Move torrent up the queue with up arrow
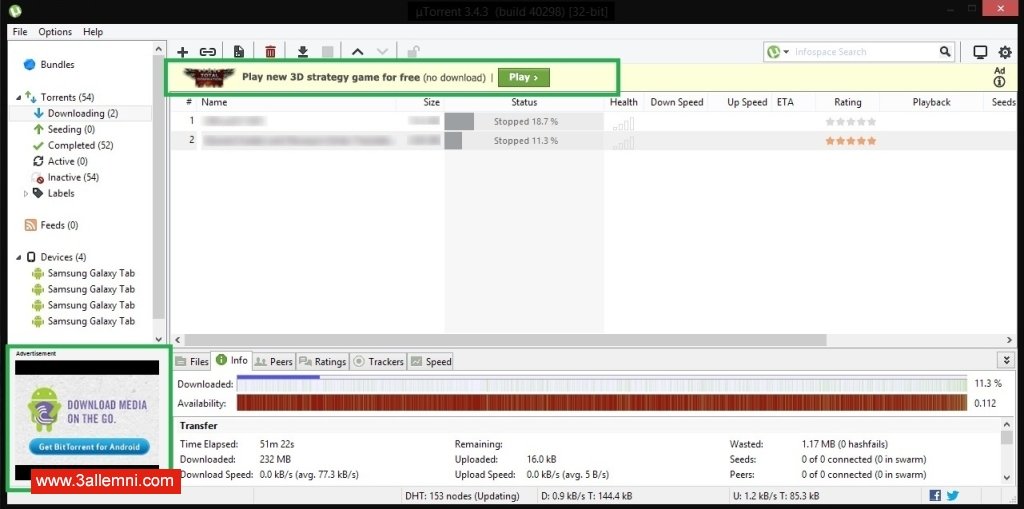The width and height of the screenshot is (1024, 509). pos(357,52)
